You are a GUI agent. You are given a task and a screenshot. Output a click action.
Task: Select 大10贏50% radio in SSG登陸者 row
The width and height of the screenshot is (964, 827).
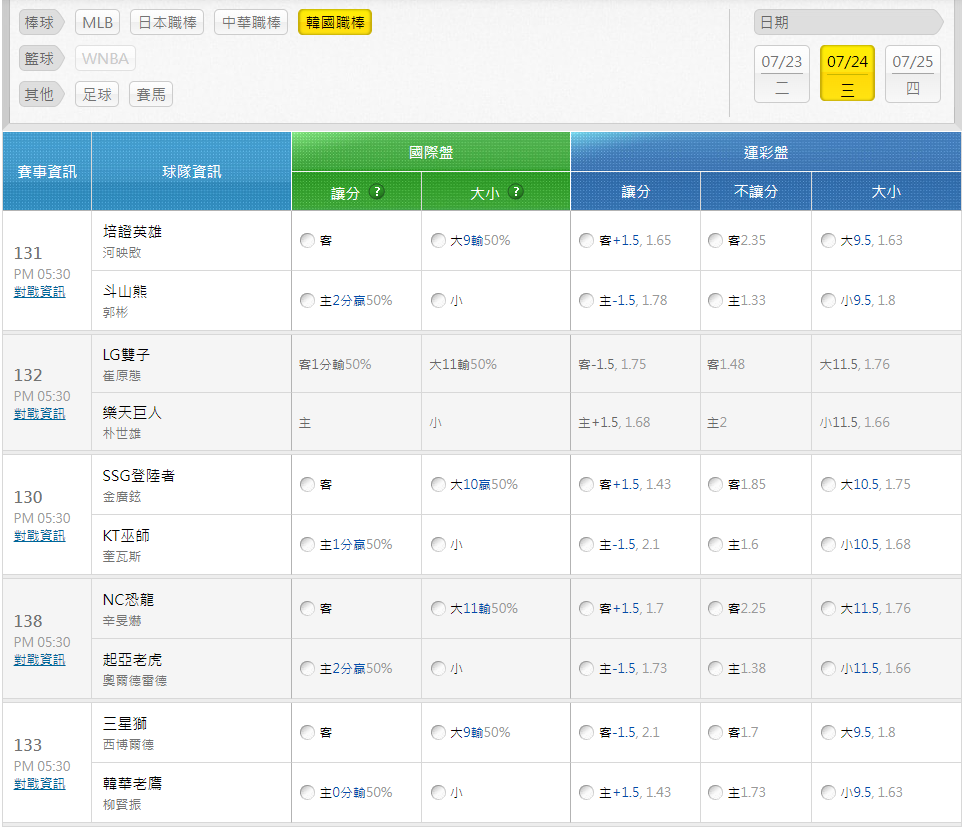click(438, 485)
